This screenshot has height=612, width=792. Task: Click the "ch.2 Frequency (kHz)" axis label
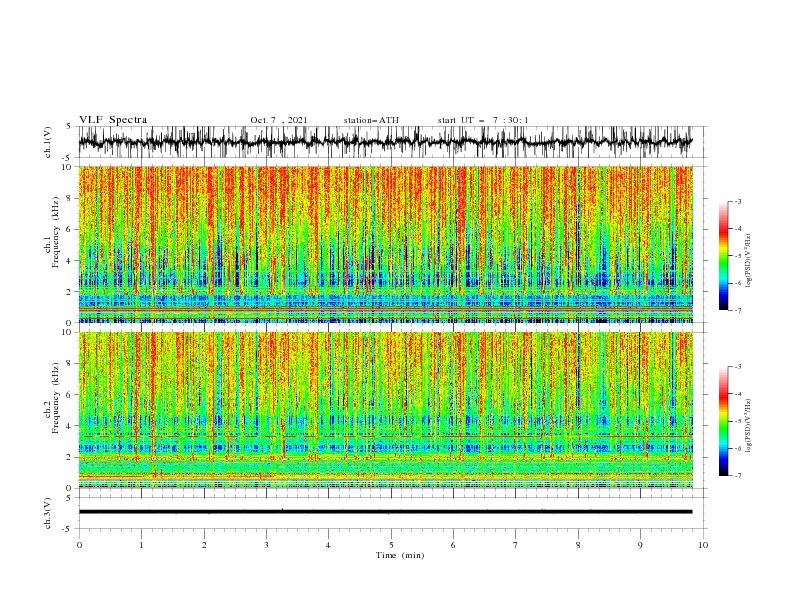click(x=52, y=398)
